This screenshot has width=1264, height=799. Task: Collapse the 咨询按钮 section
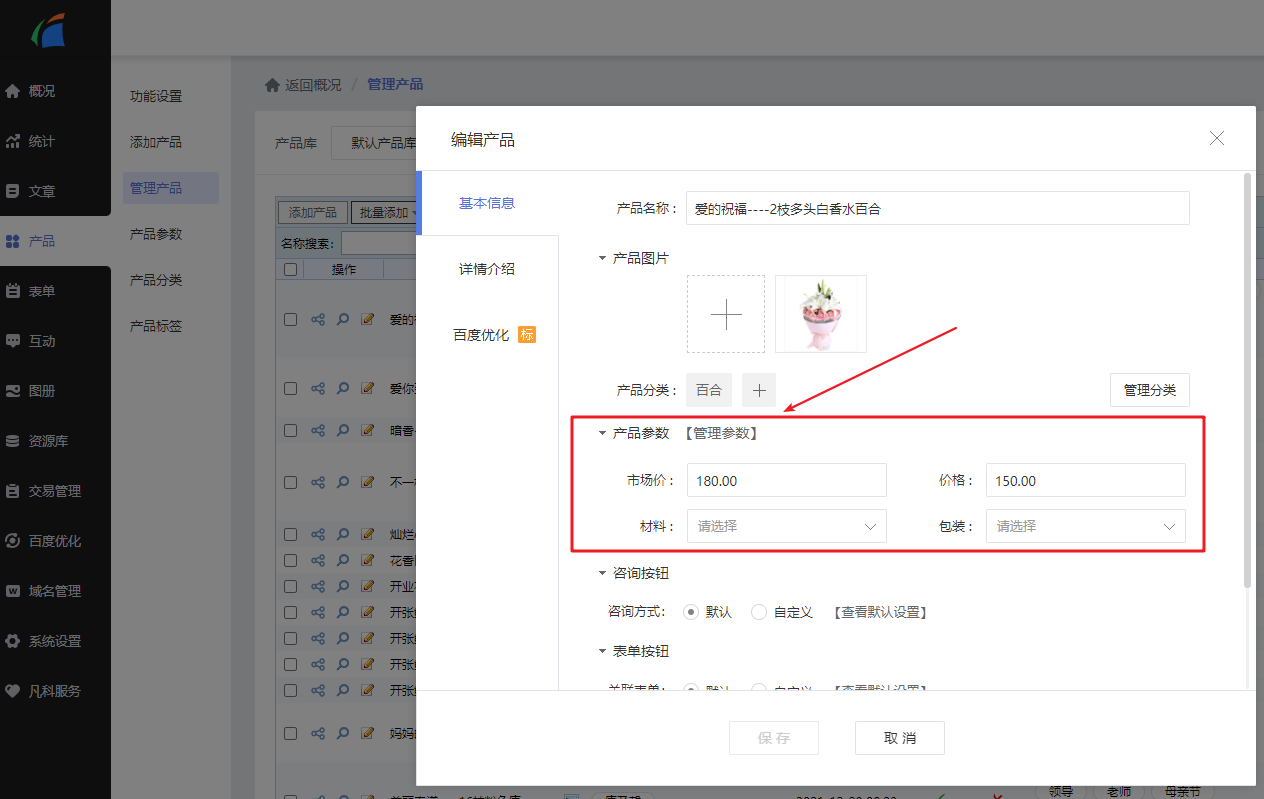click(602, 573)
